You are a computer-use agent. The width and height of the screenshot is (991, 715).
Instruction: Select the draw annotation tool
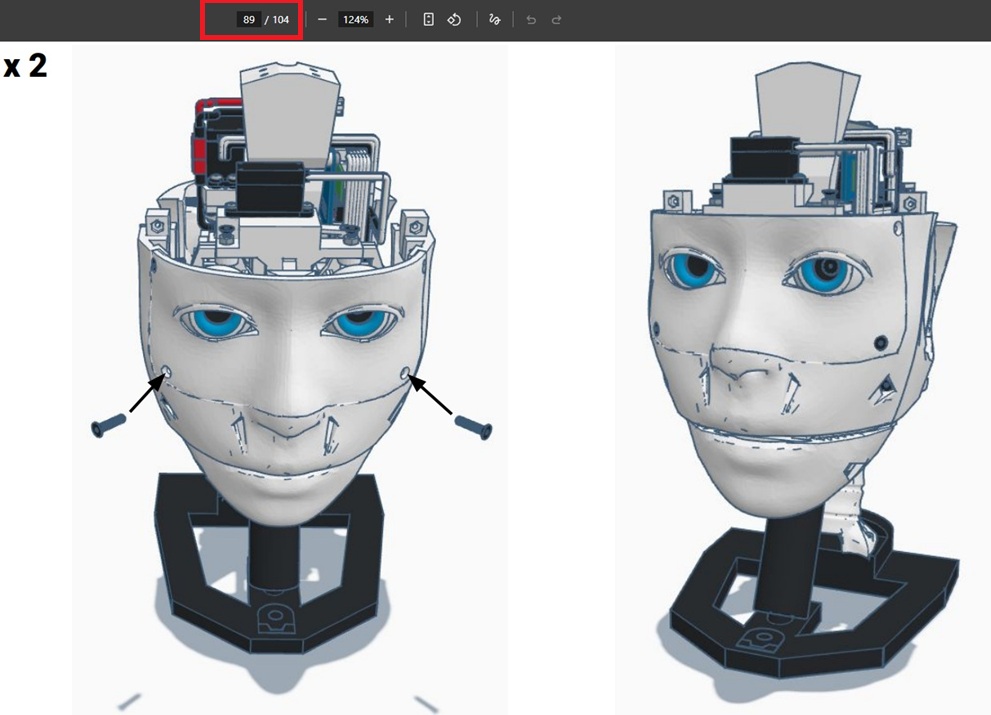pos(494,20)
